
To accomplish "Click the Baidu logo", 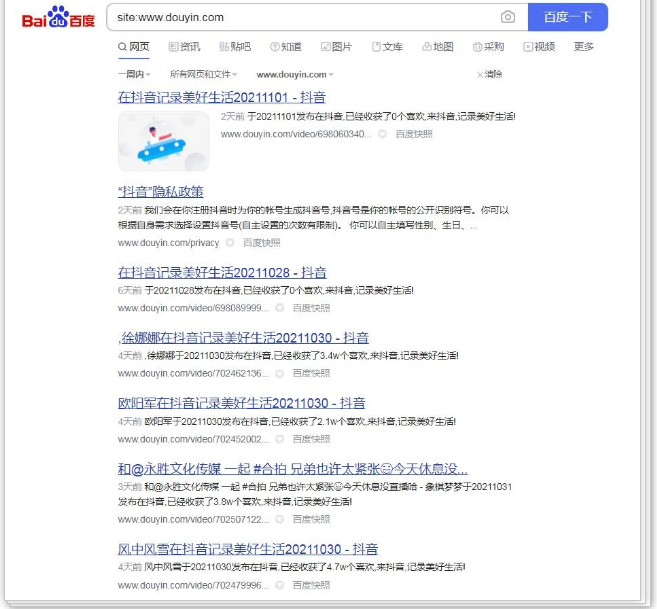I will click(x=58, y=17).
